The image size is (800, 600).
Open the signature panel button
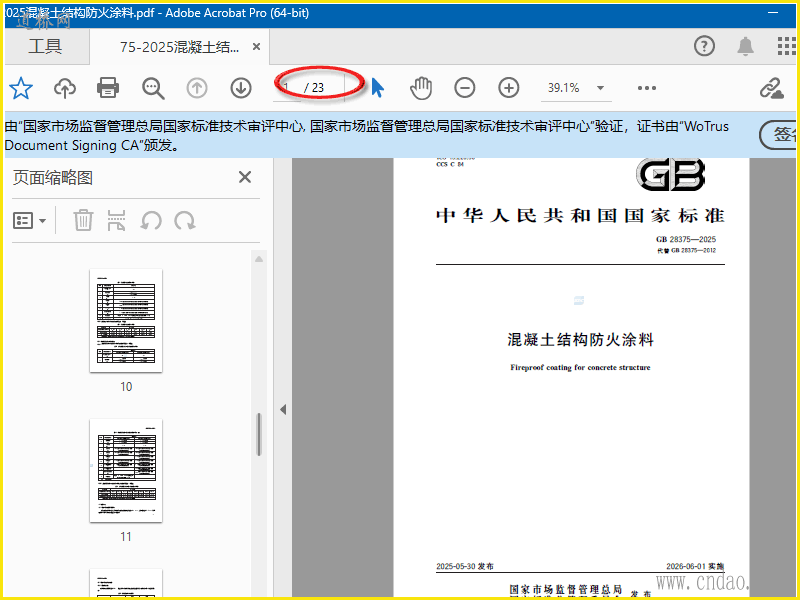click(779, 136)
